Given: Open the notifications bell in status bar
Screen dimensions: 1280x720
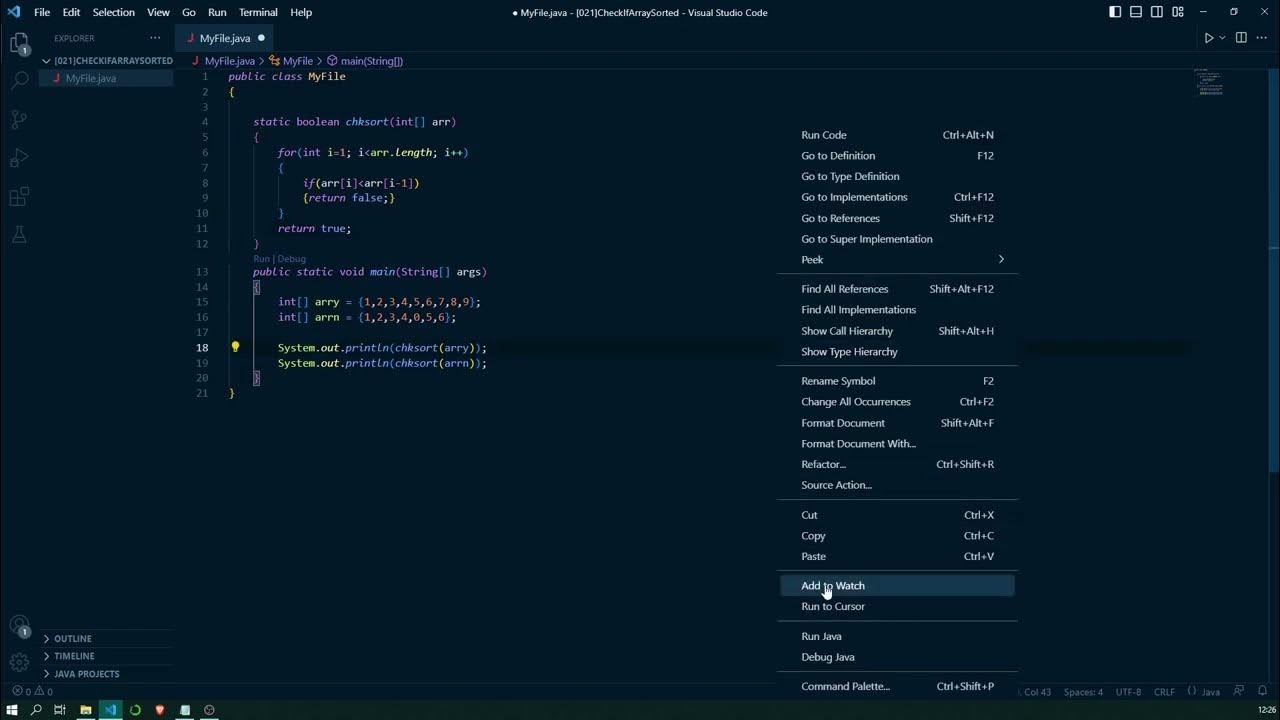Looking at the screenshot, I should 1264,691.
